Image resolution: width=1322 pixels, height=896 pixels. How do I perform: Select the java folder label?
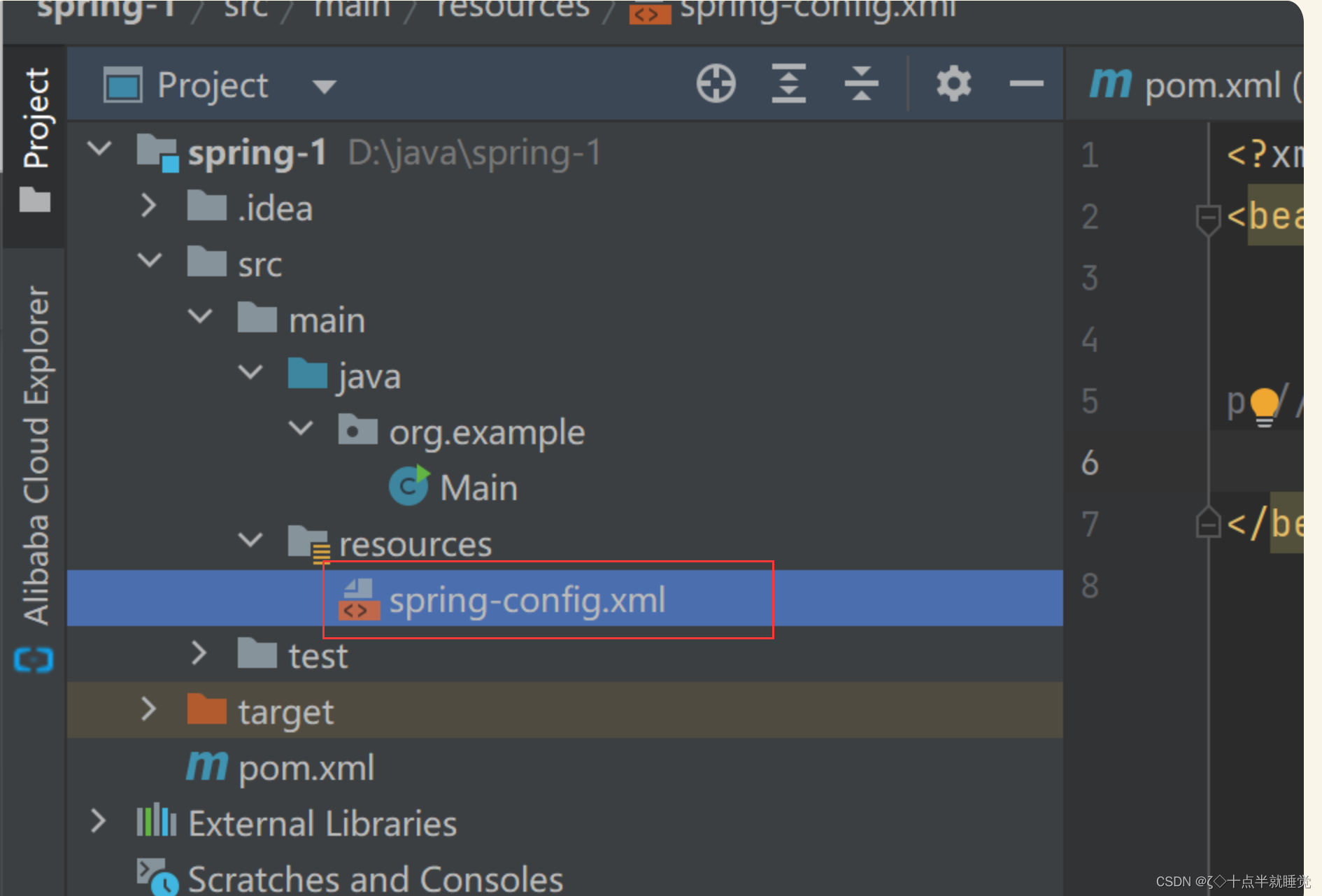pyautogui.click(x=370, y=378)
